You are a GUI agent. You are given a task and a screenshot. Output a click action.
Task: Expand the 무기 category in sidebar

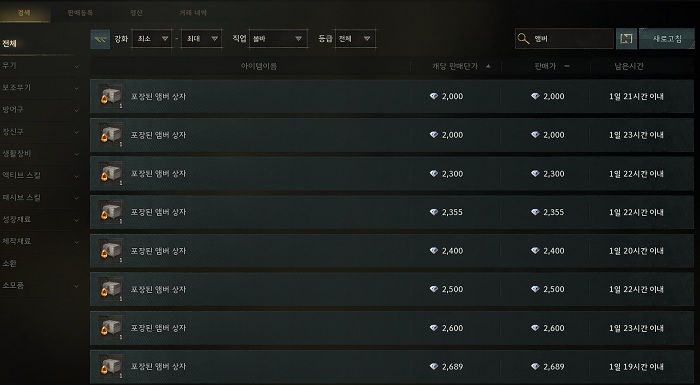coord(40,66)
